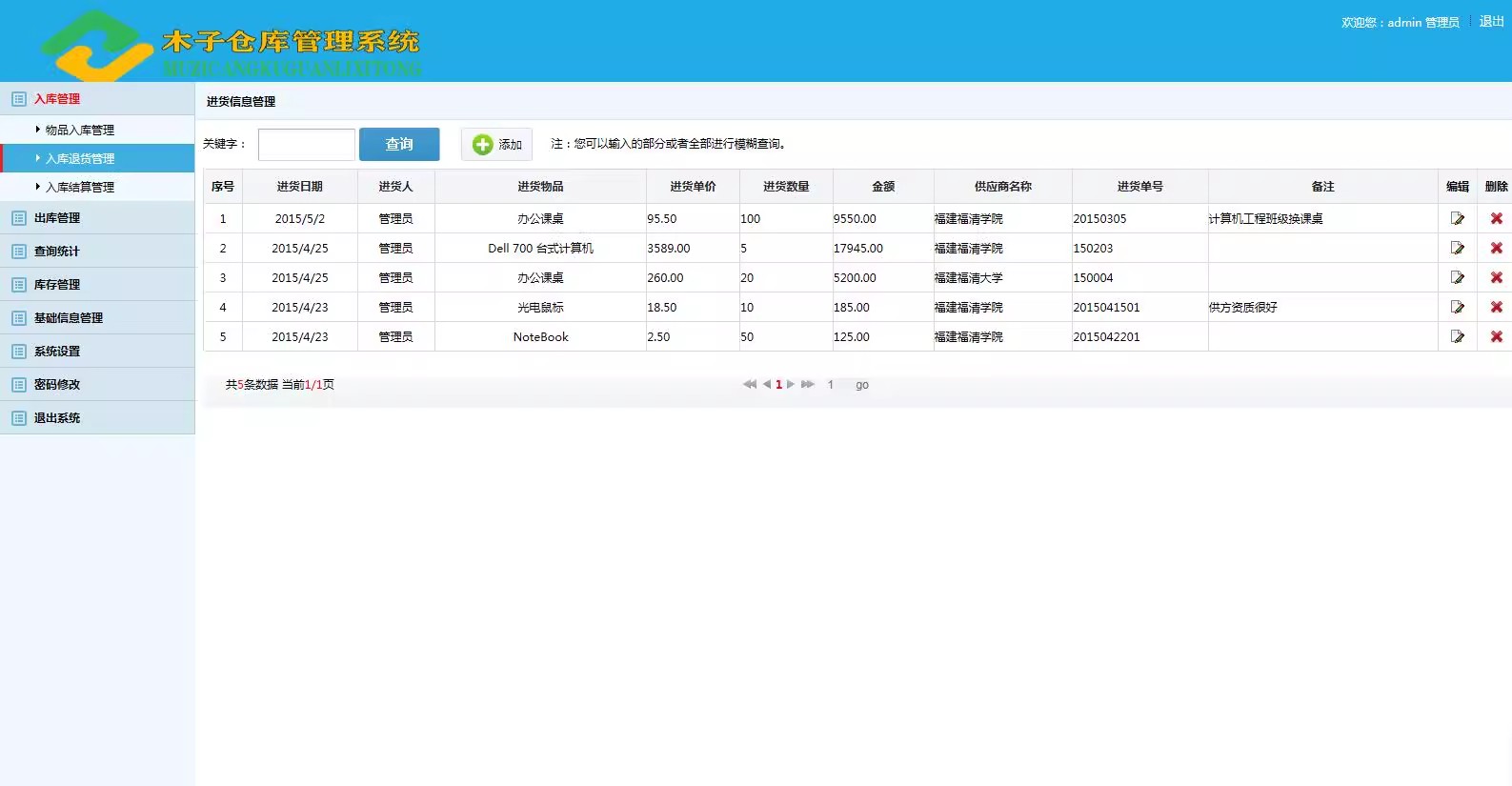The image size is (1512, 786).
Task: Click the edit icon for order 150004
Action: click(x=1457, y=277)
